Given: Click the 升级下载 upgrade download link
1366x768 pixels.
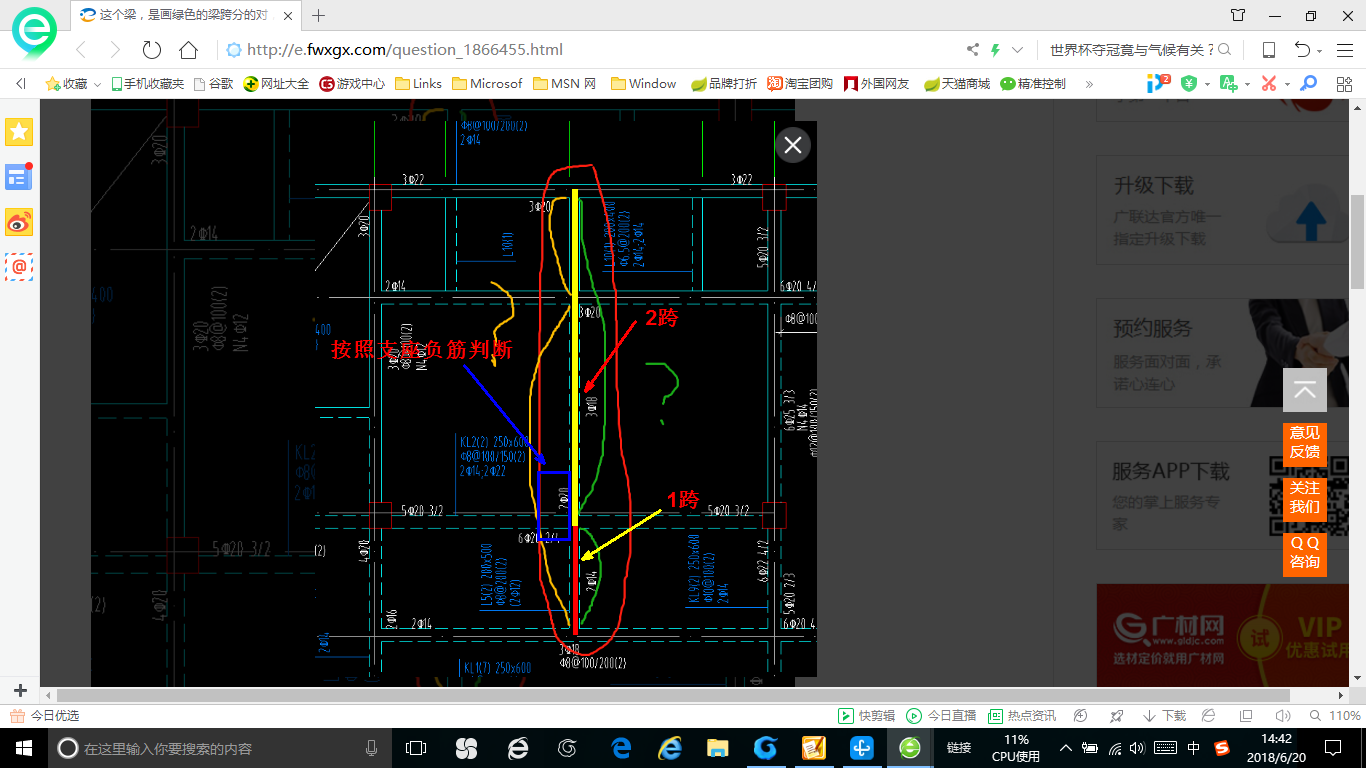Looking at the screenshot, I should [1154, 186].
